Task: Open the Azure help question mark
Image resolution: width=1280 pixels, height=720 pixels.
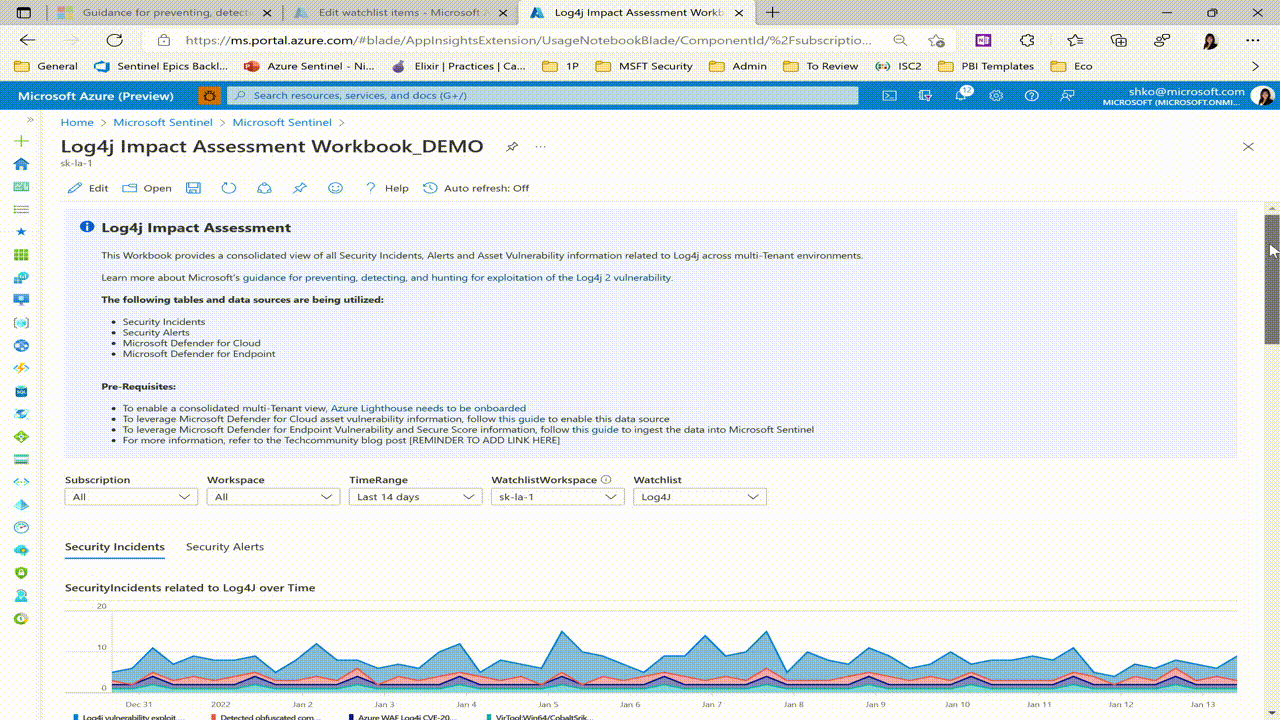Action: 1032,96
